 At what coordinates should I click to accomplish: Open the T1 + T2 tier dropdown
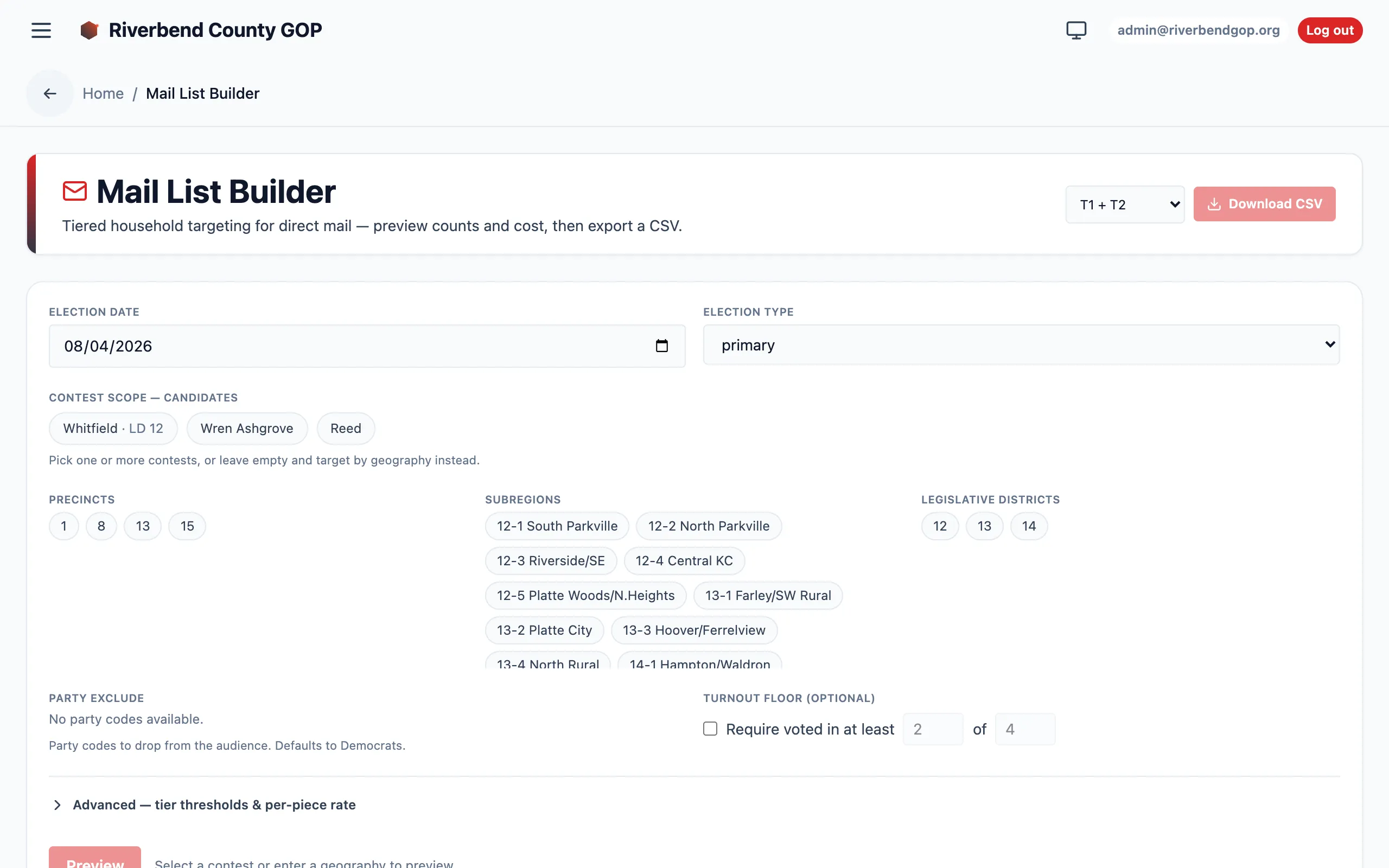[1125, 205]
